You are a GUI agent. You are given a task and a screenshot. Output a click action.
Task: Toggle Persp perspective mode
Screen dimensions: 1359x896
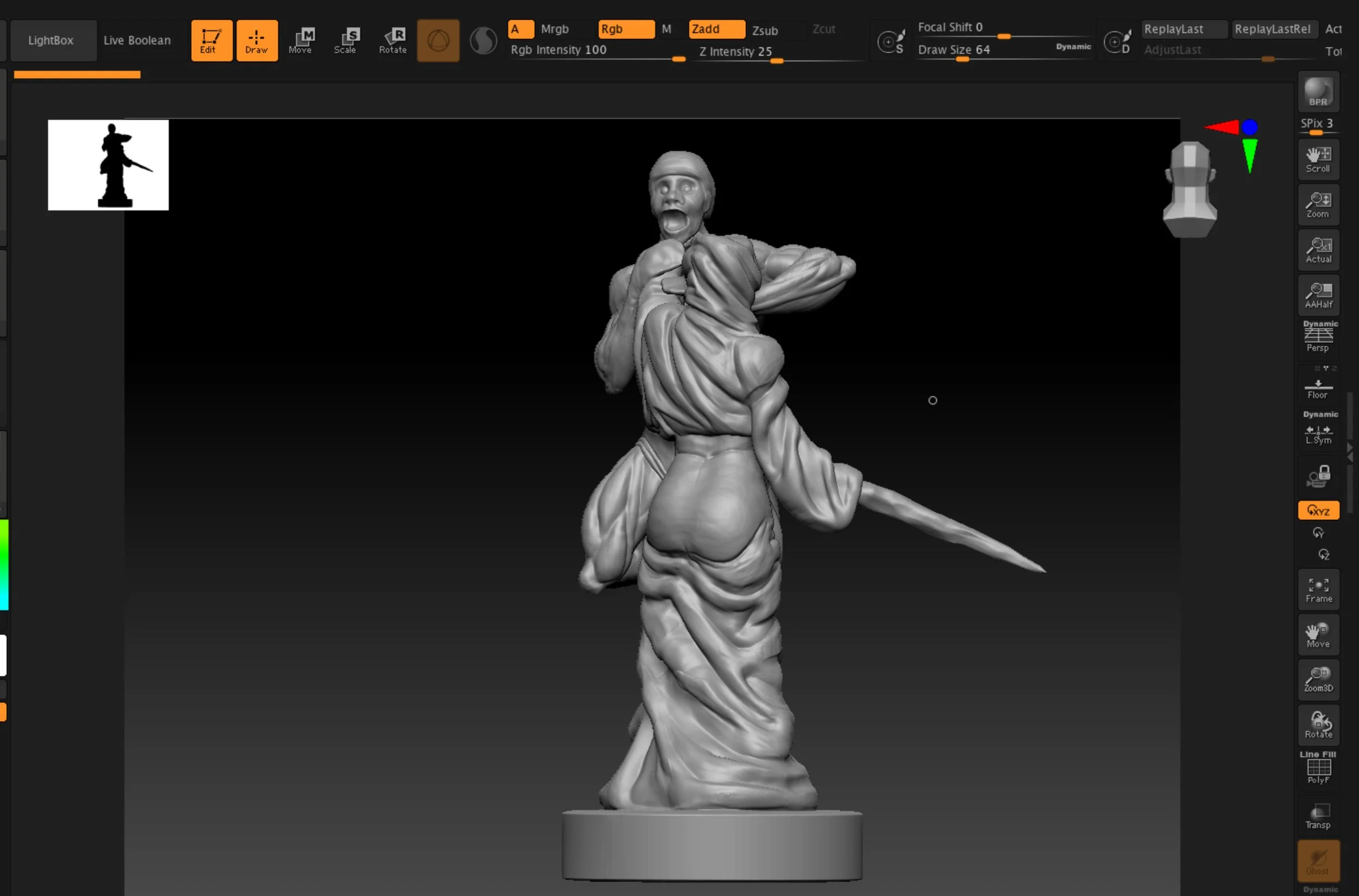click(1318, 337)
